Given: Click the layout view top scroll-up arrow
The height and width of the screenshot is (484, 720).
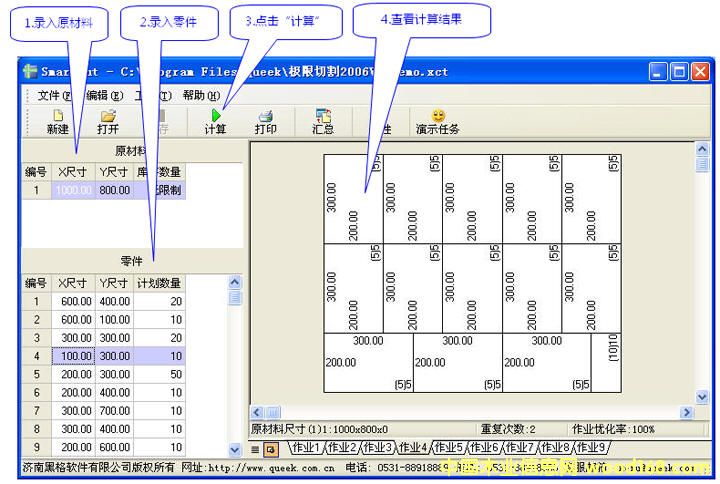Looking at the screenshot, I should pyautogui.click(x=702, y=149).
